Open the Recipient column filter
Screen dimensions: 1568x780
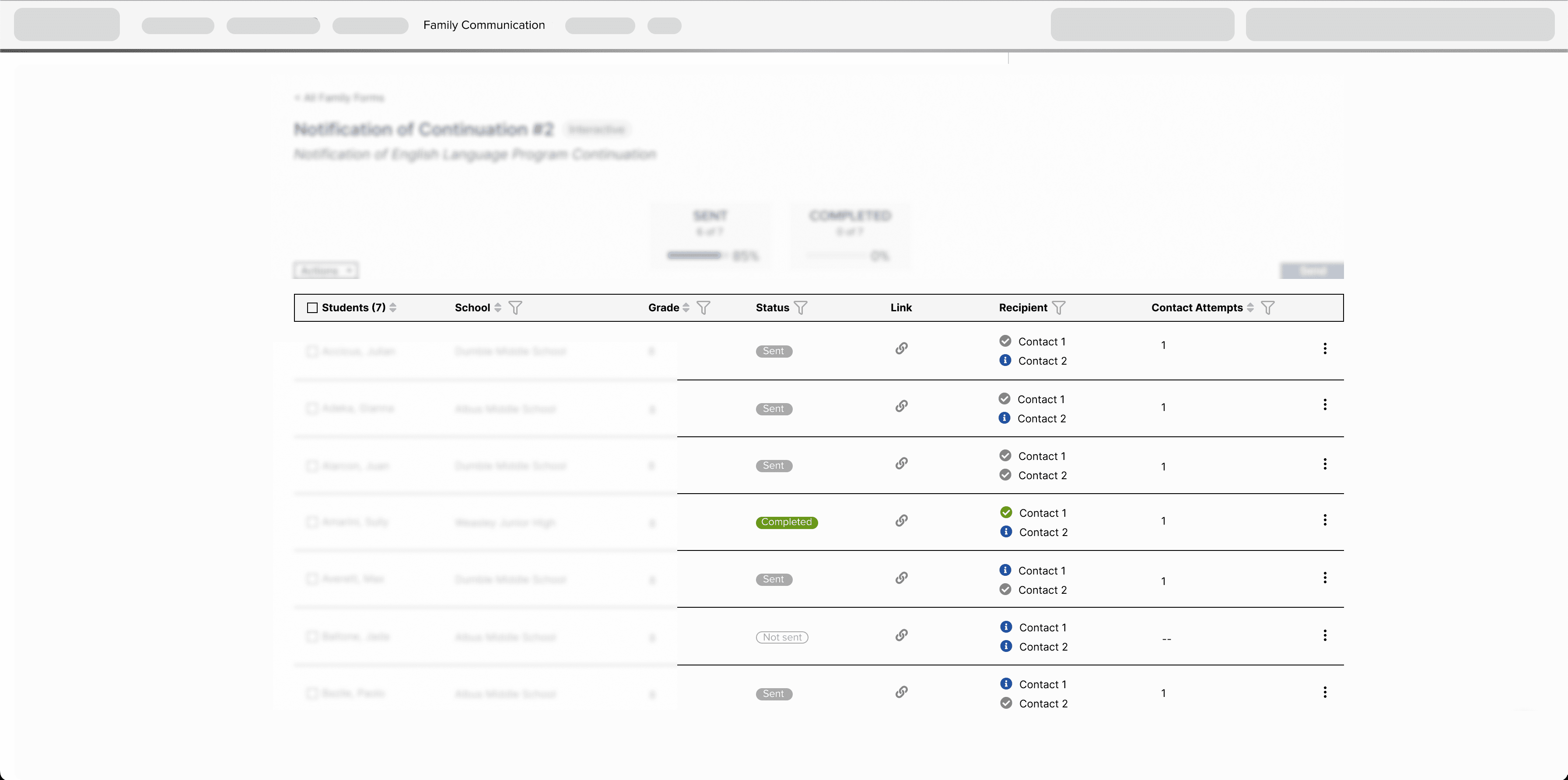(x=1058, y=308)
